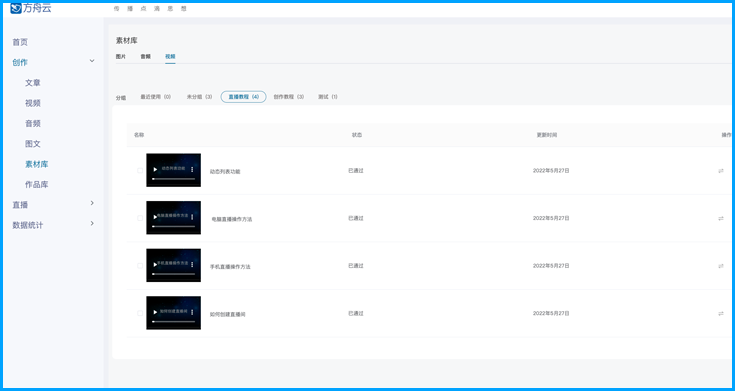The image size is (735, 391).
Task: Open 视频 in the sidebar
Action: [x=33, y=103]
